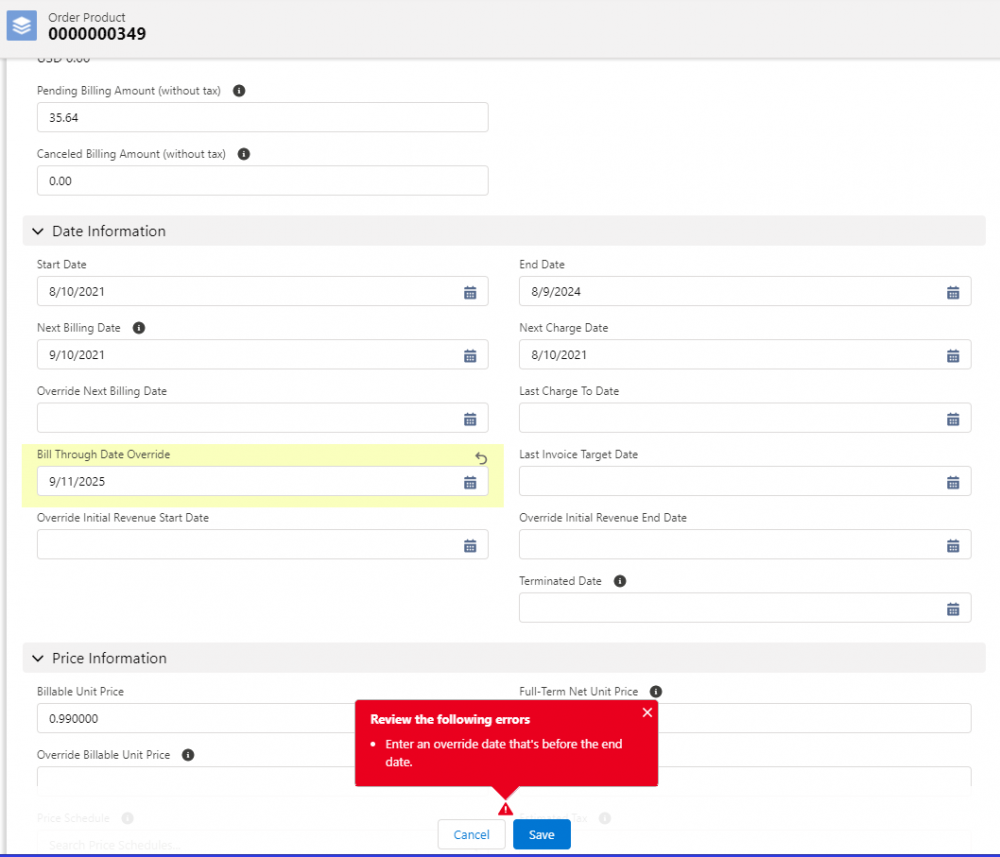1000x857 pixels.
Task: Open the Next Billing Date calendar picker
Action: point(470,355)
